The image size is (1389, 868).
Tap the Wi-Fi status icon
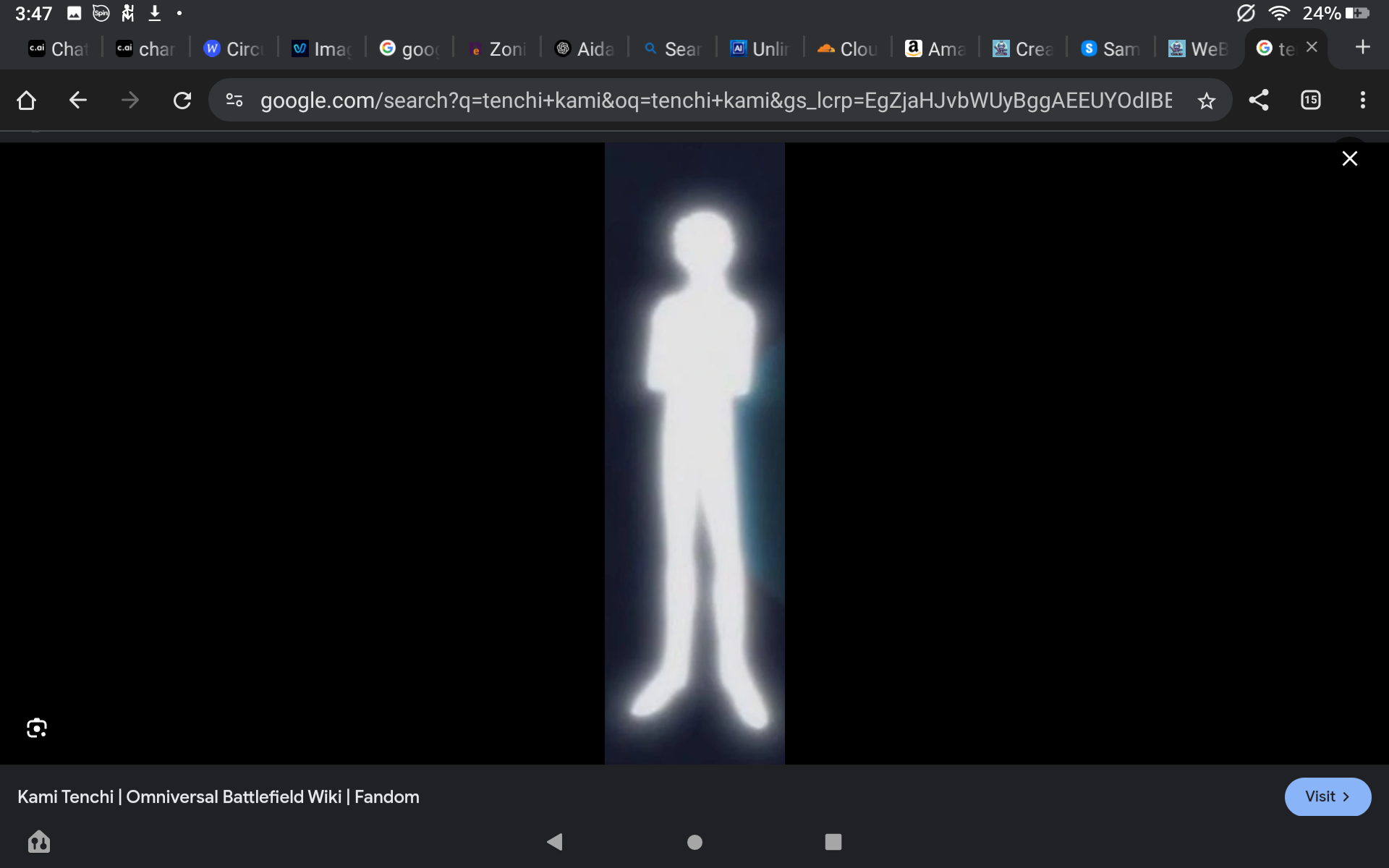point(1279,13)
